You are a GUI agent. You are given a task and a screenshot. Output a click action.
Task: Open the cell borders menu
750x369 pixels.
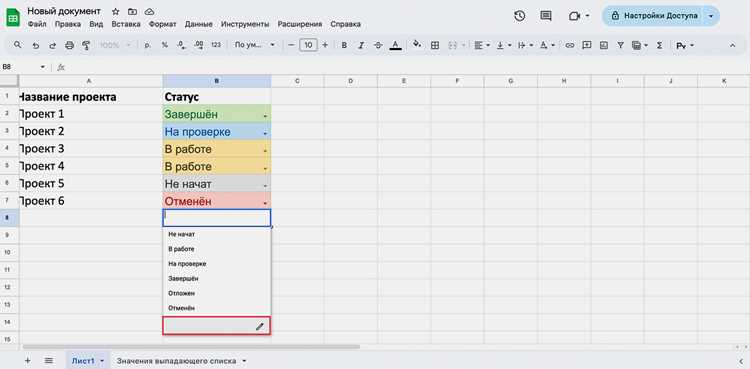click(435, 45)
